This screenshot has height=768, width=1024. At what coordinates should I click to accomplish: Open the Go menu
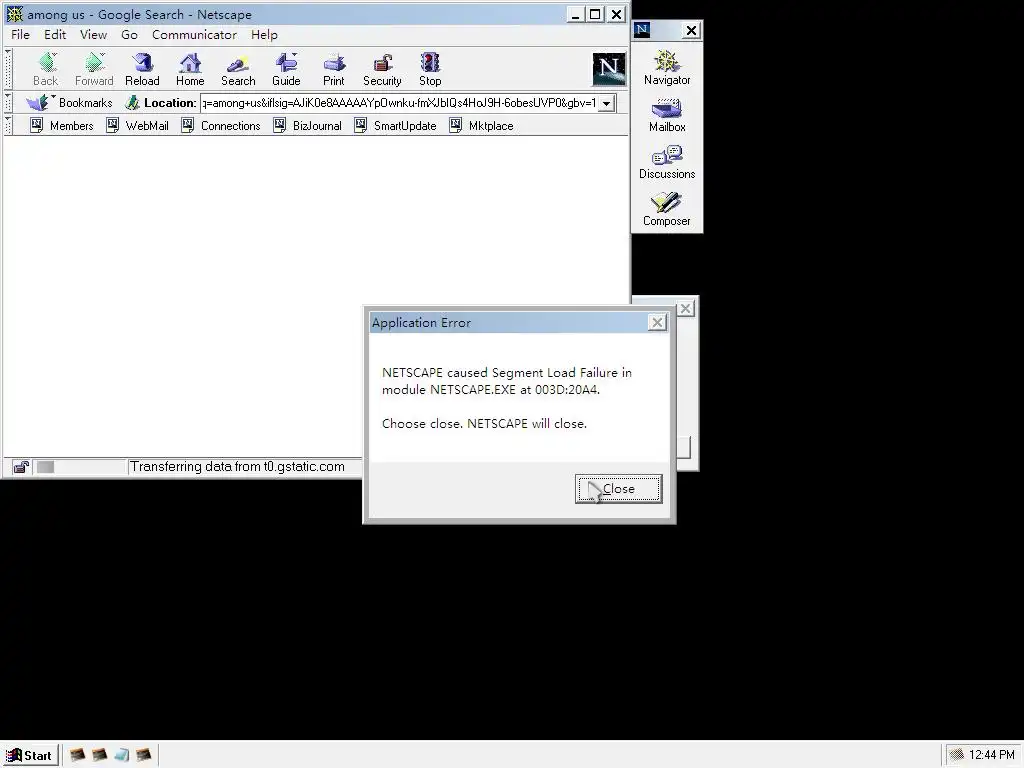129,35
